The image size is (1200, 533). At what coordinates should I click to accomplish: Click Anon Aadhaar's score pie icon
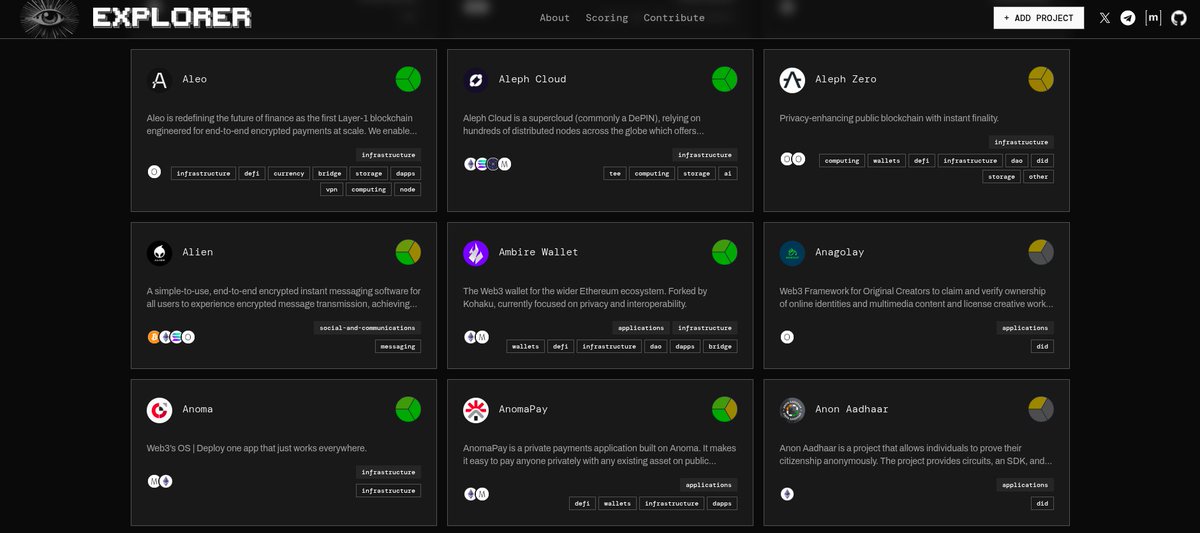point(1041,409)
